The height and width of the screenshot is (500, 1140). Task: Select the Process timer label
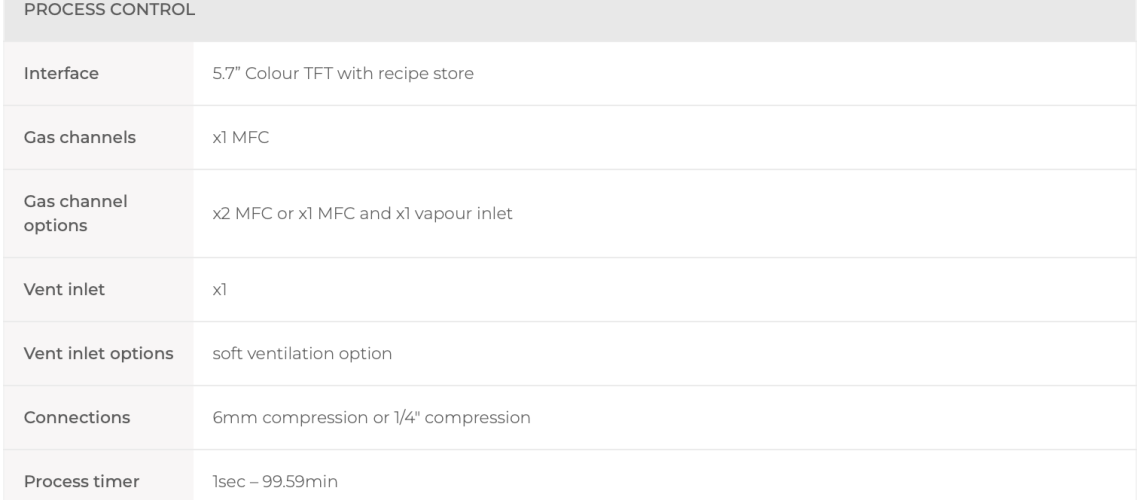pyautogui.click(x=81, y=481)
